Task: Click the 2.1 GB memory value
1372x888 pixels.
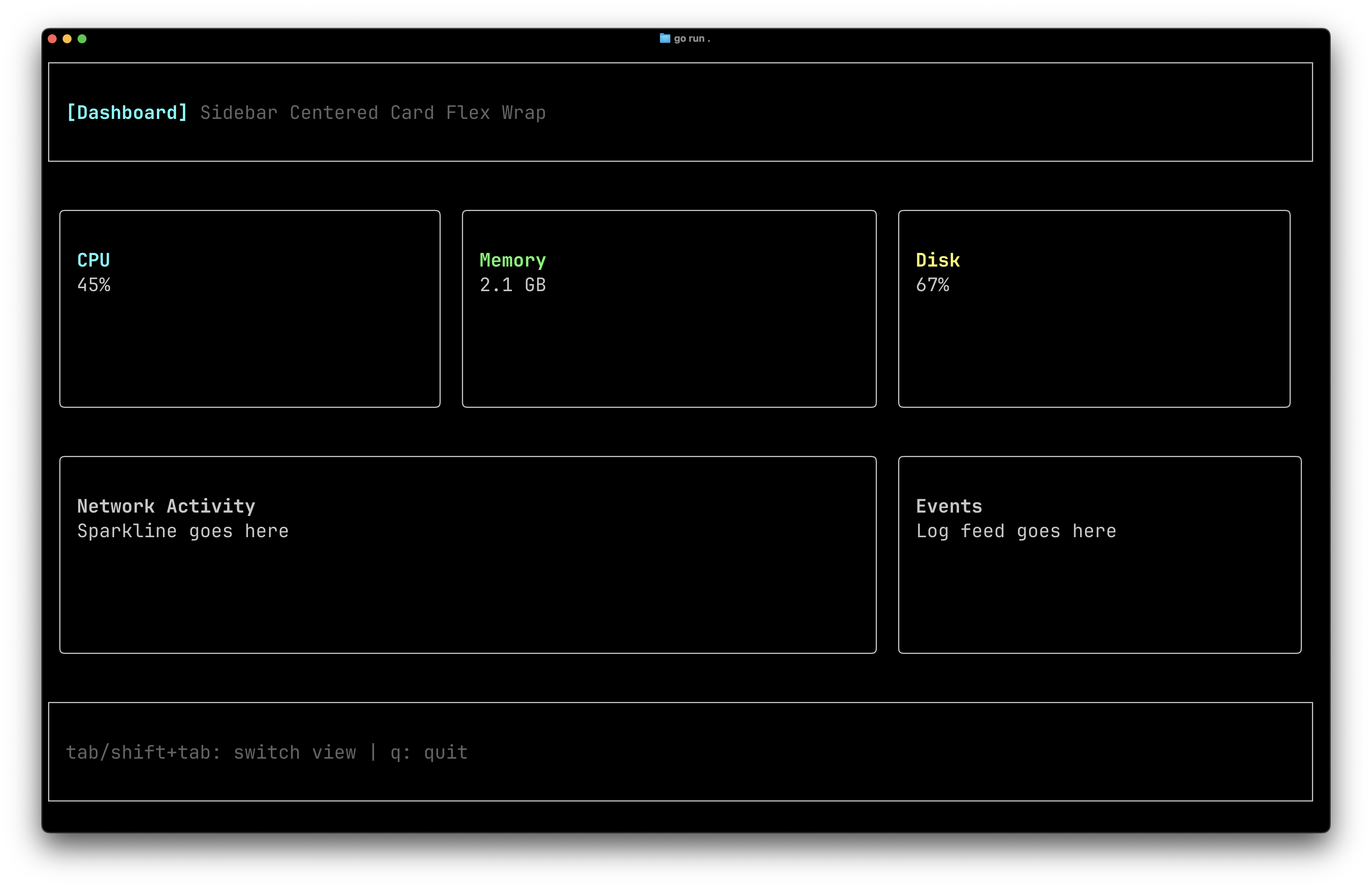Action: point(513,285)
